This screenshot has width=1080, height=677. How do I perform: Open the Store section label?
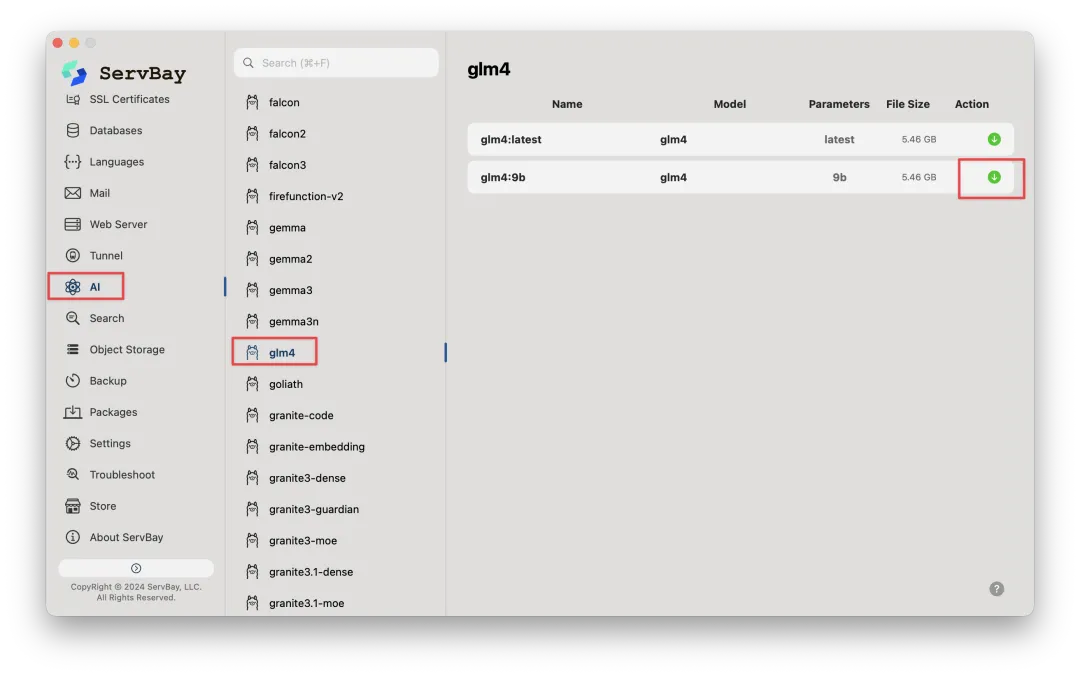click(x=103, y=506)
